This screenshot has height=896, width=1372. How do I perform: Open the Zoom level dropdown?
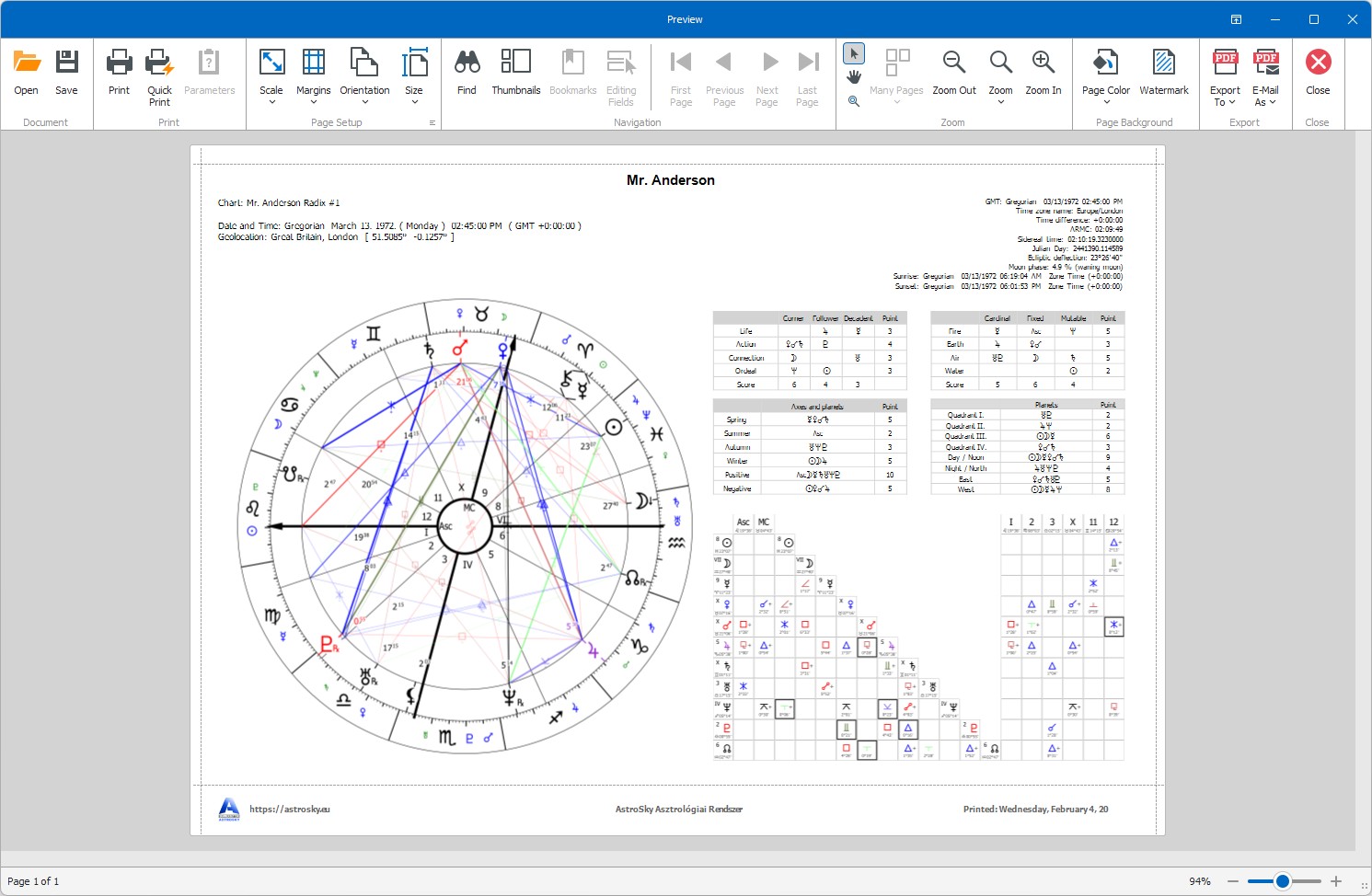point(1000,77)
